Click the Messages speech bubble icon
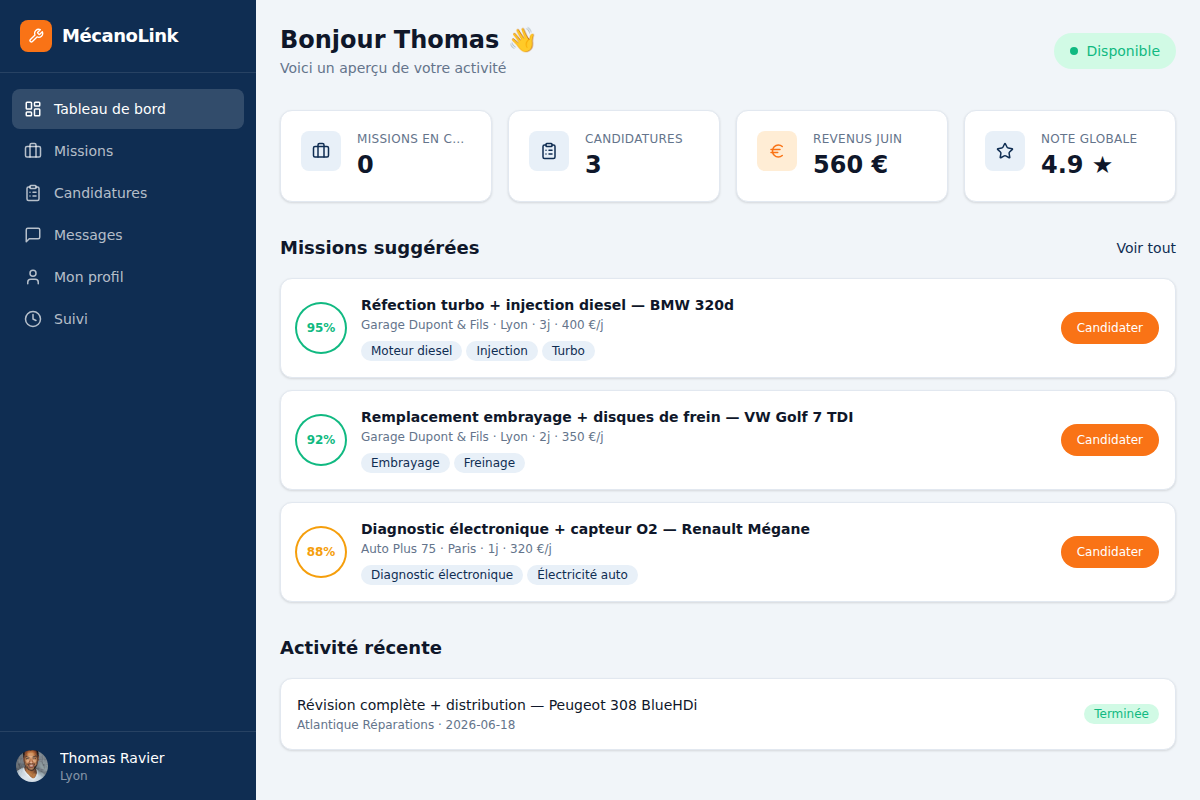Viewport: 1200px width, 800px height. 33,235
